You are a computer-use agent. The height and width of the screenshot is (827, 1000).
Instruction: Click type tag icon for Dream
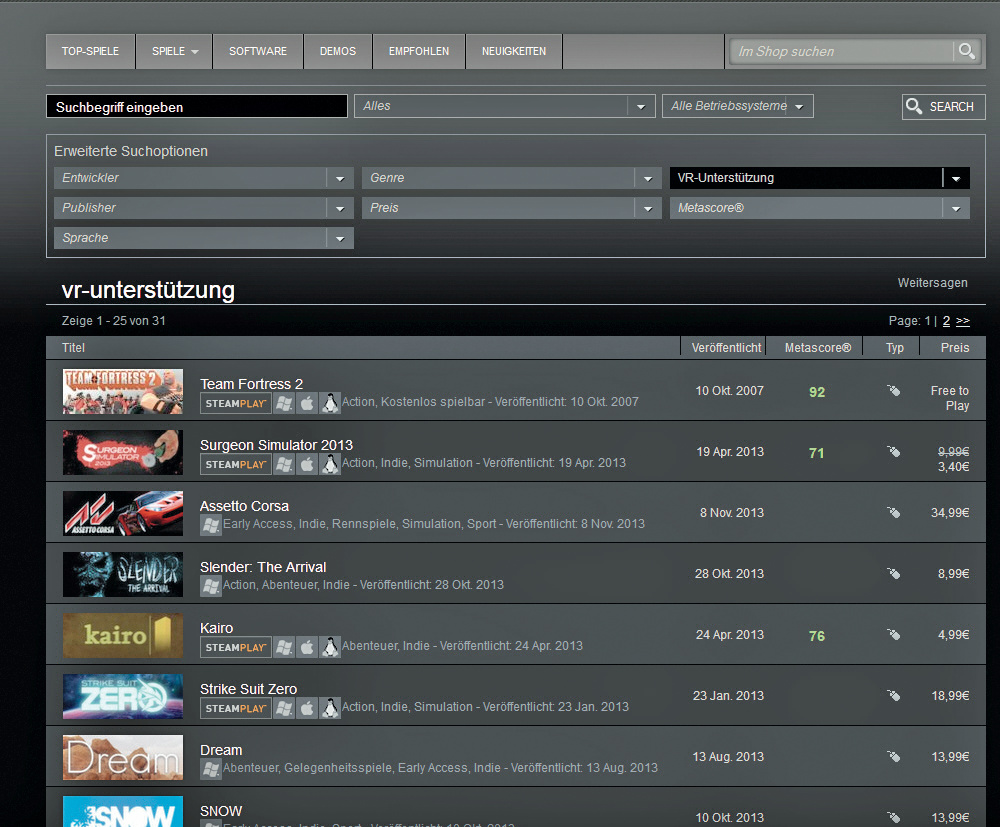tap(893, 756)
